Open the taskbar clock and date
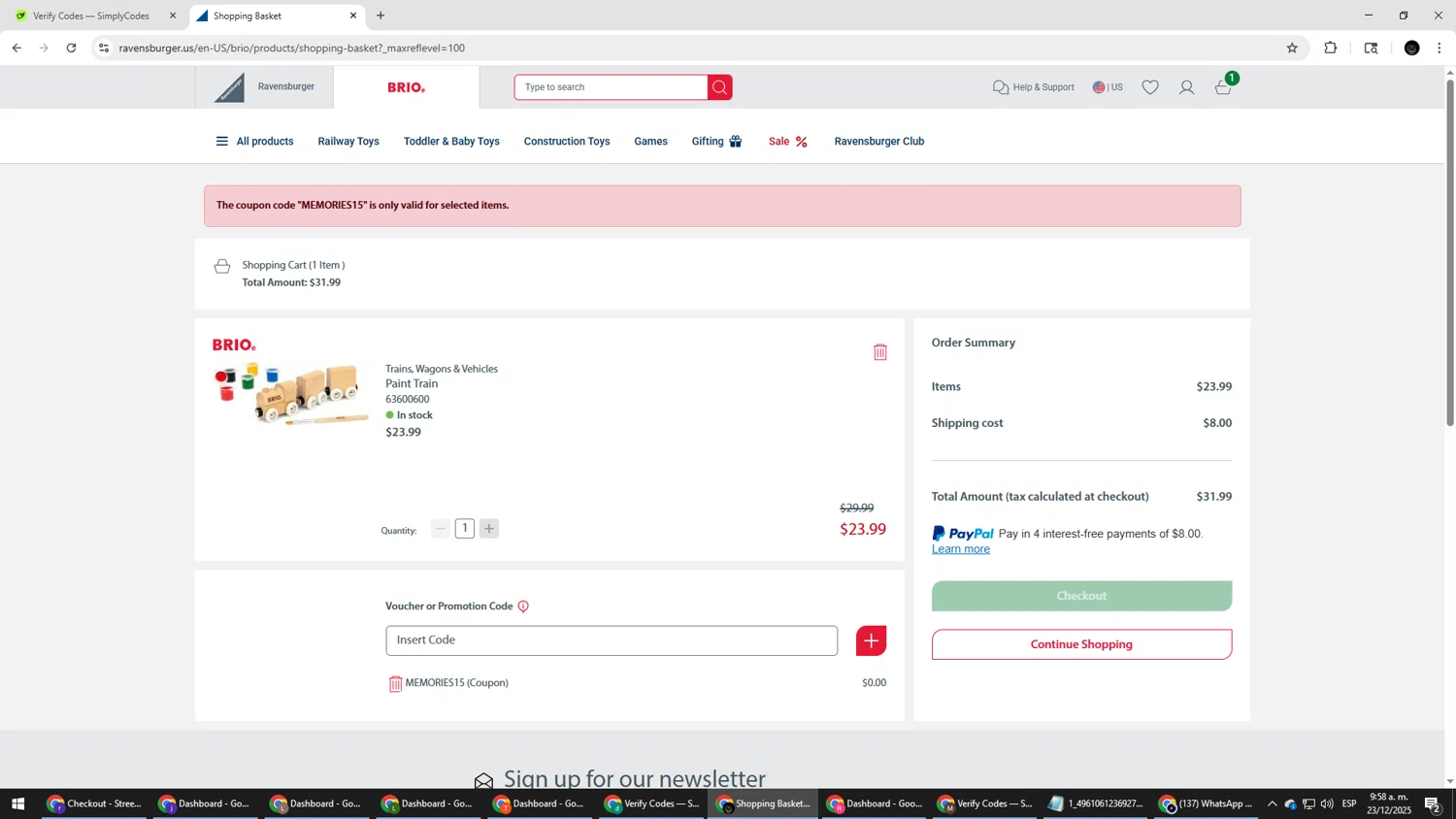The image size is (1456, 819). (1388, 803)
